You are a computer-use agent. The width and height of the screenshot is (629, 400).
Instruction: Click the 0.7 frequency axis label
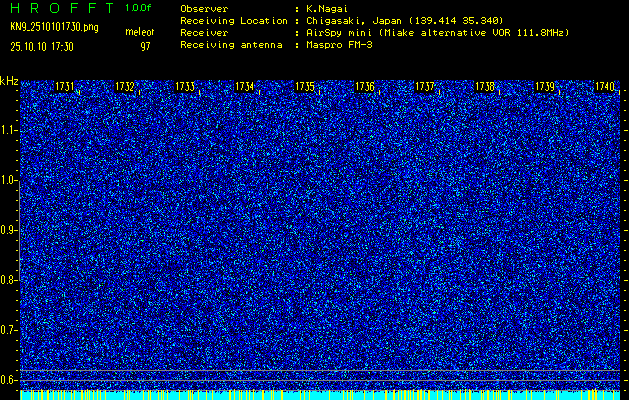click(9, 330)
